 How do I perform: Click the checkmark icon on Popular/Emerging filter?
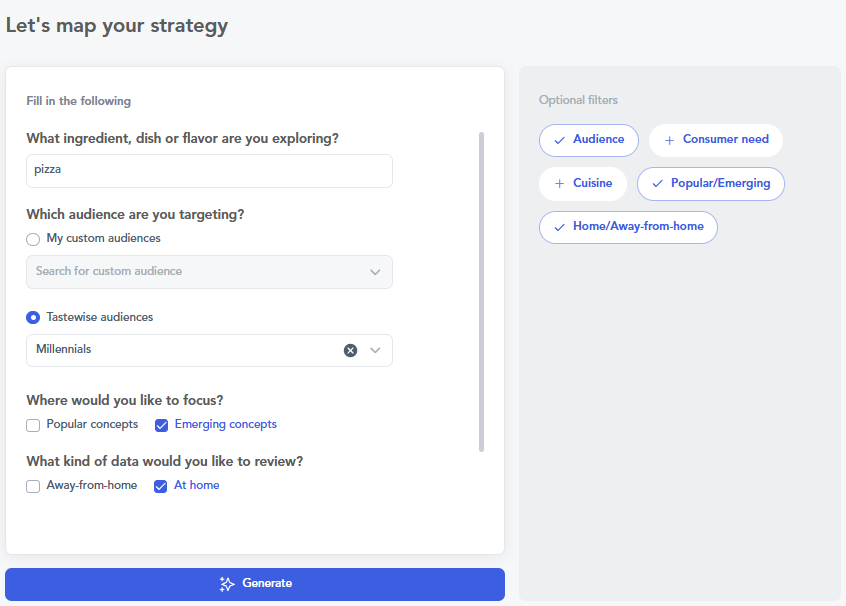click(657, 184)
